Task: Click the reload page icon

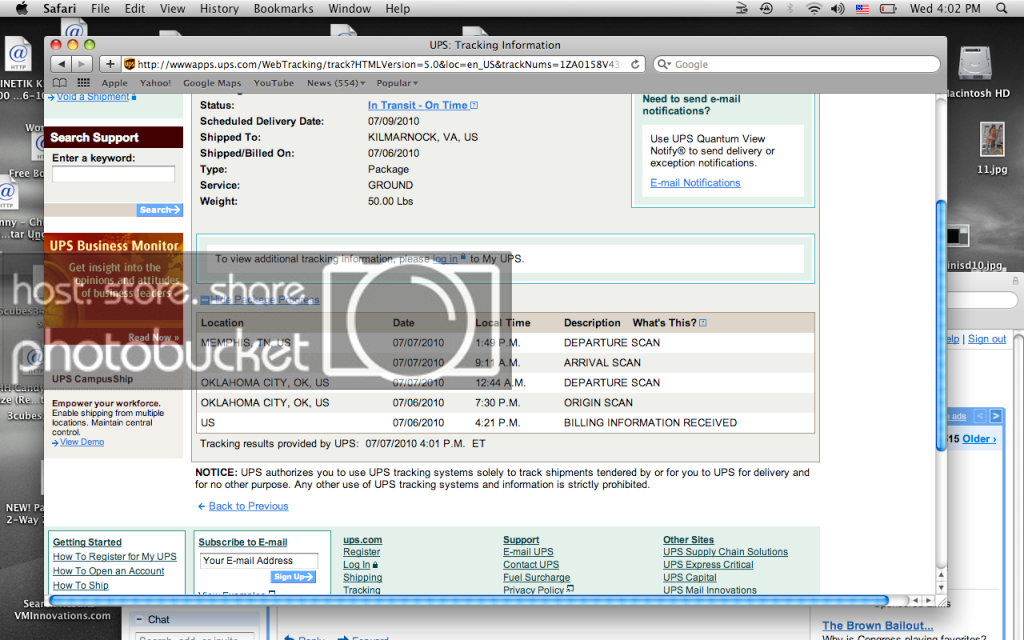Action: click(635, 64)
